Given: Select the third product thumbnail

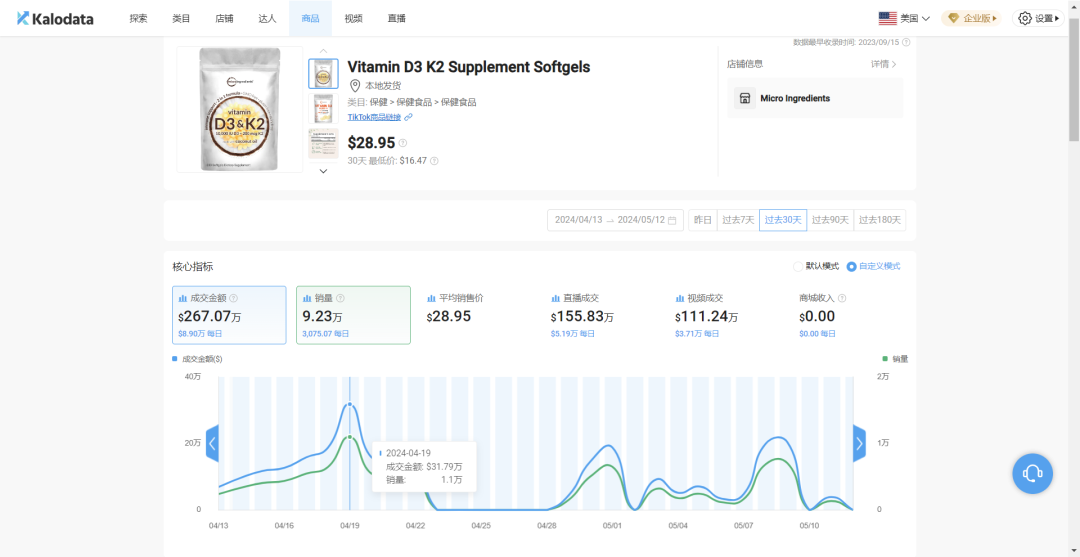Looking at the screenshot, I should click(x=323, y=144).
